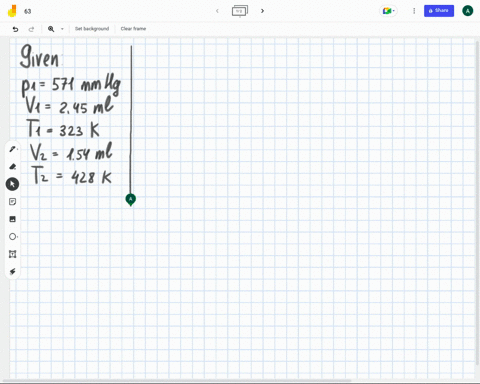Start a Google Meet call

[388, 11]
